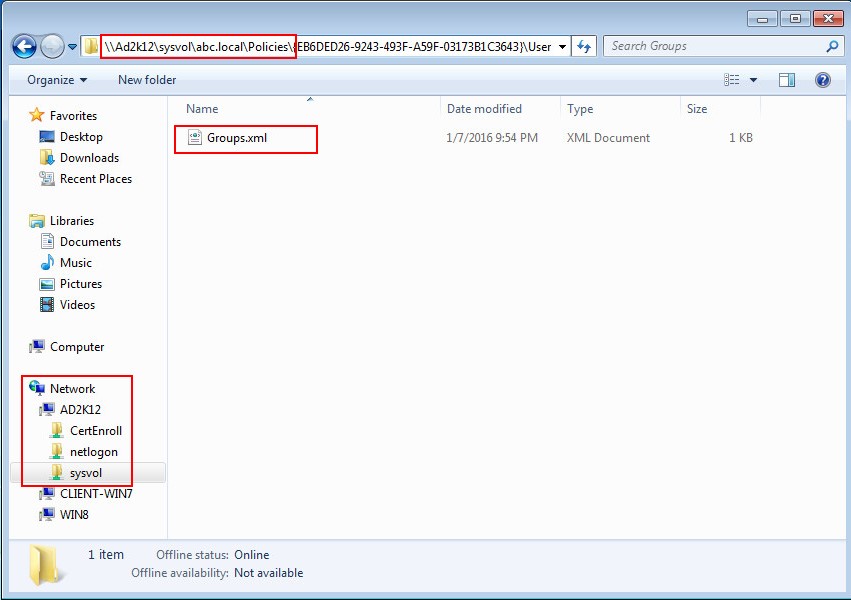Click the search magnifier icon

pos(833,47)
